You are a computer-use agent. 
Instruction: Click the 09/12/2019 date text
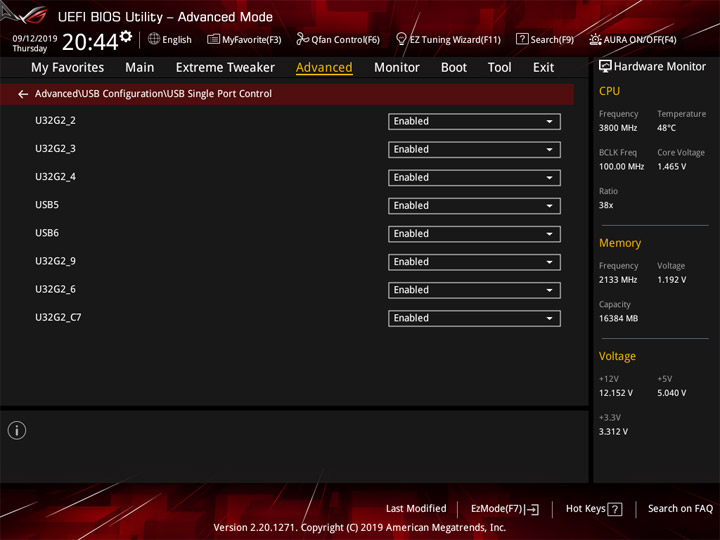pos(35,38)
